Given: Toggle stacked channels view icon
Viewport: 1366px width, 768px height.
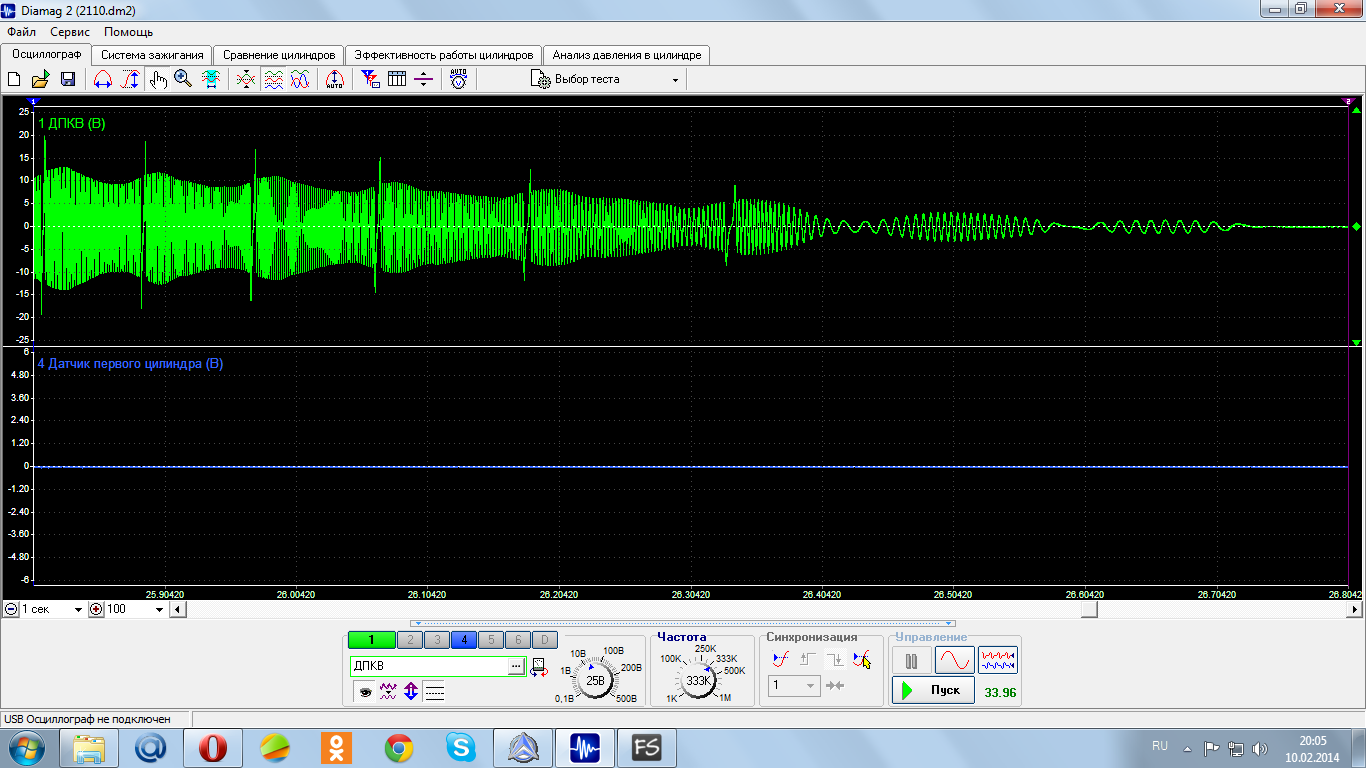Looking at the screenshot, I should click(x=273, y=79).
